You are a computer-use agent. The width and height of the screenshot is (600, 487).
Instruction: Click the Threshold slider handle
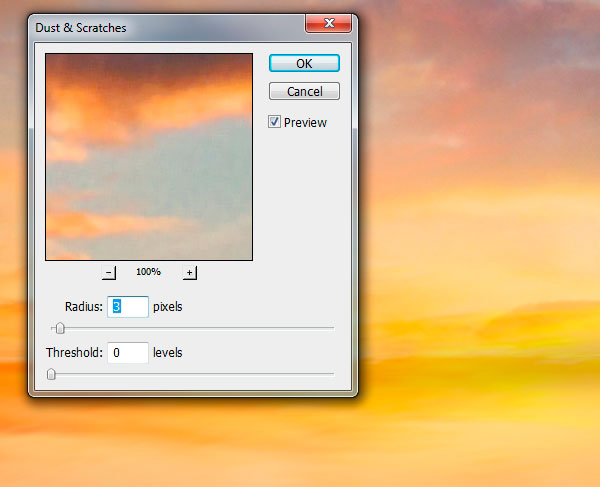coord(51,374)
